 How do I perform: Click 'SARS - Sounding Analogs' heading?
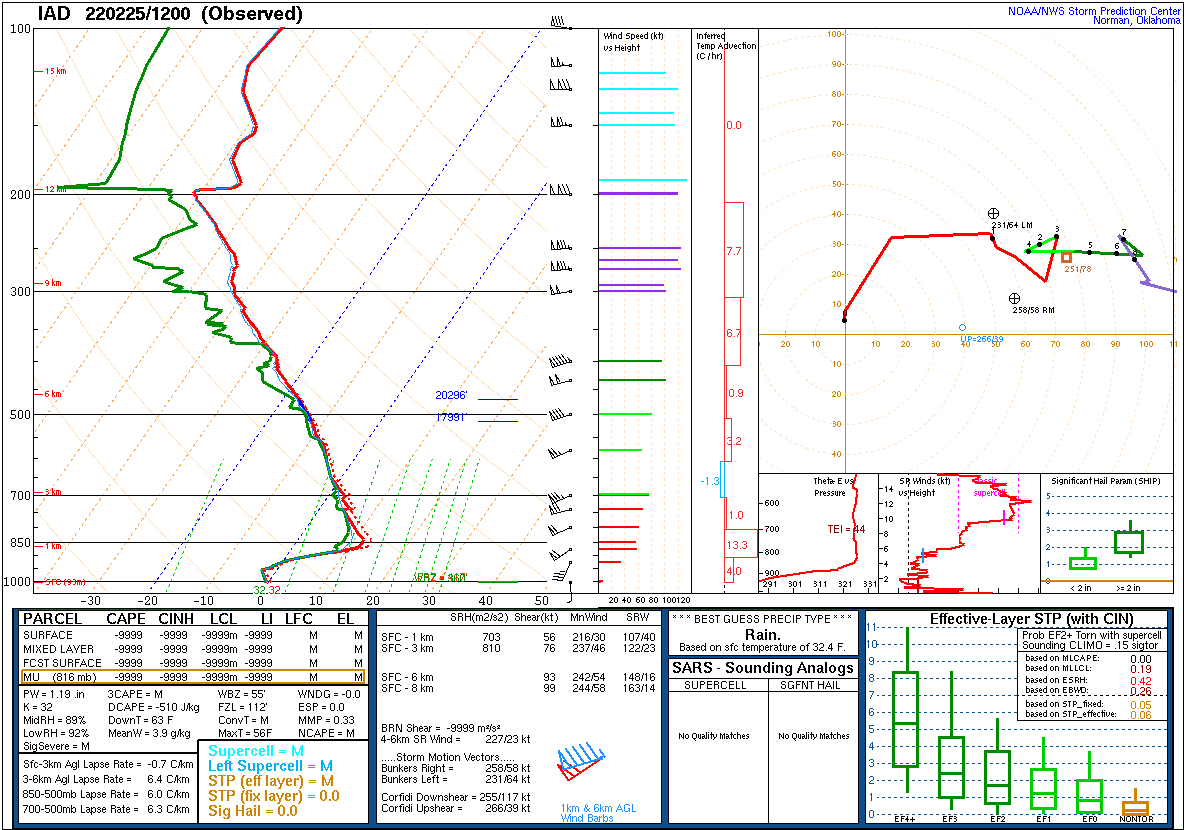point(762,667)
